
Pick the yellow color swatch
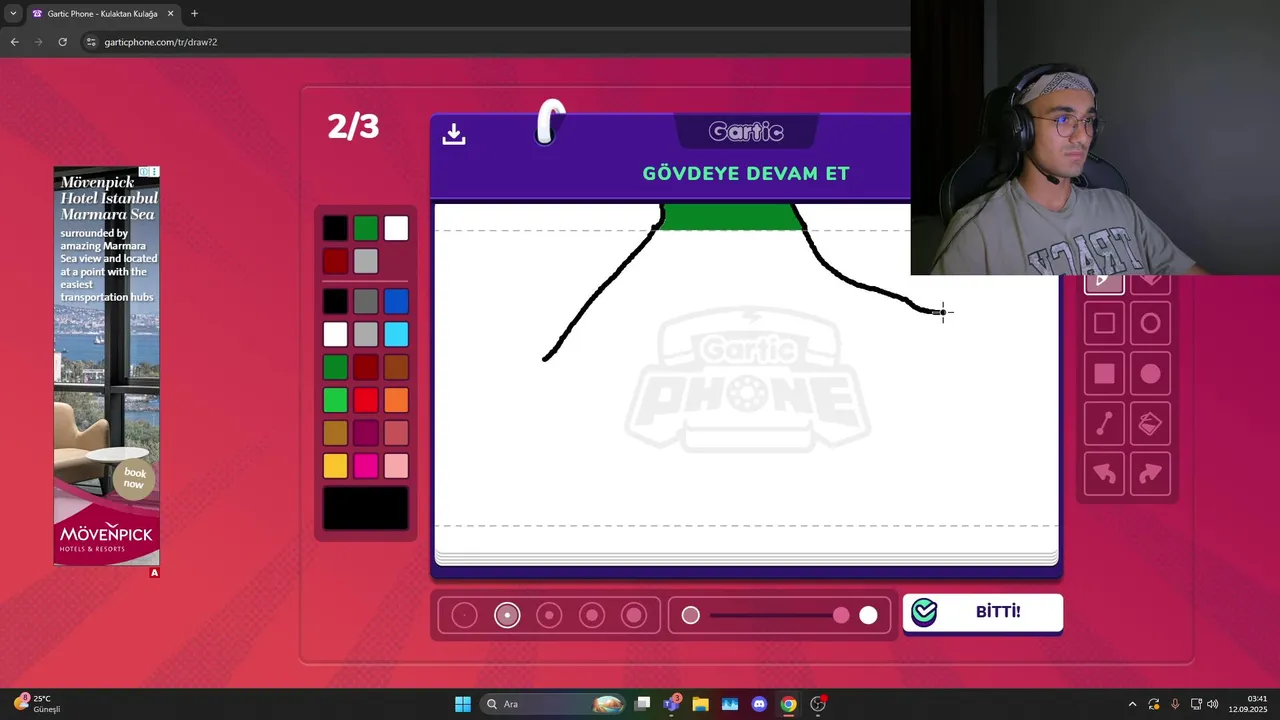coord(335,466)
